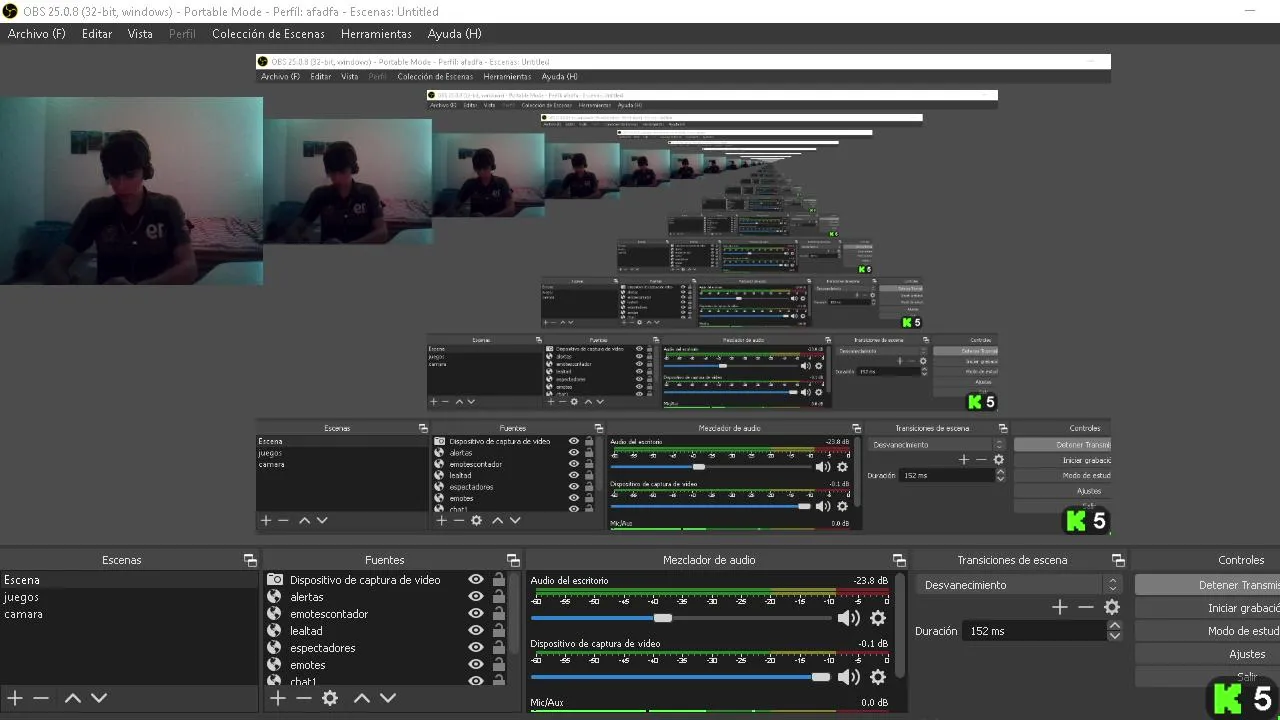Image resolution: width=1280 pixels, height=720 pixels.
Task: Move selected source down in Fuentes
Action: click(388, 698)
